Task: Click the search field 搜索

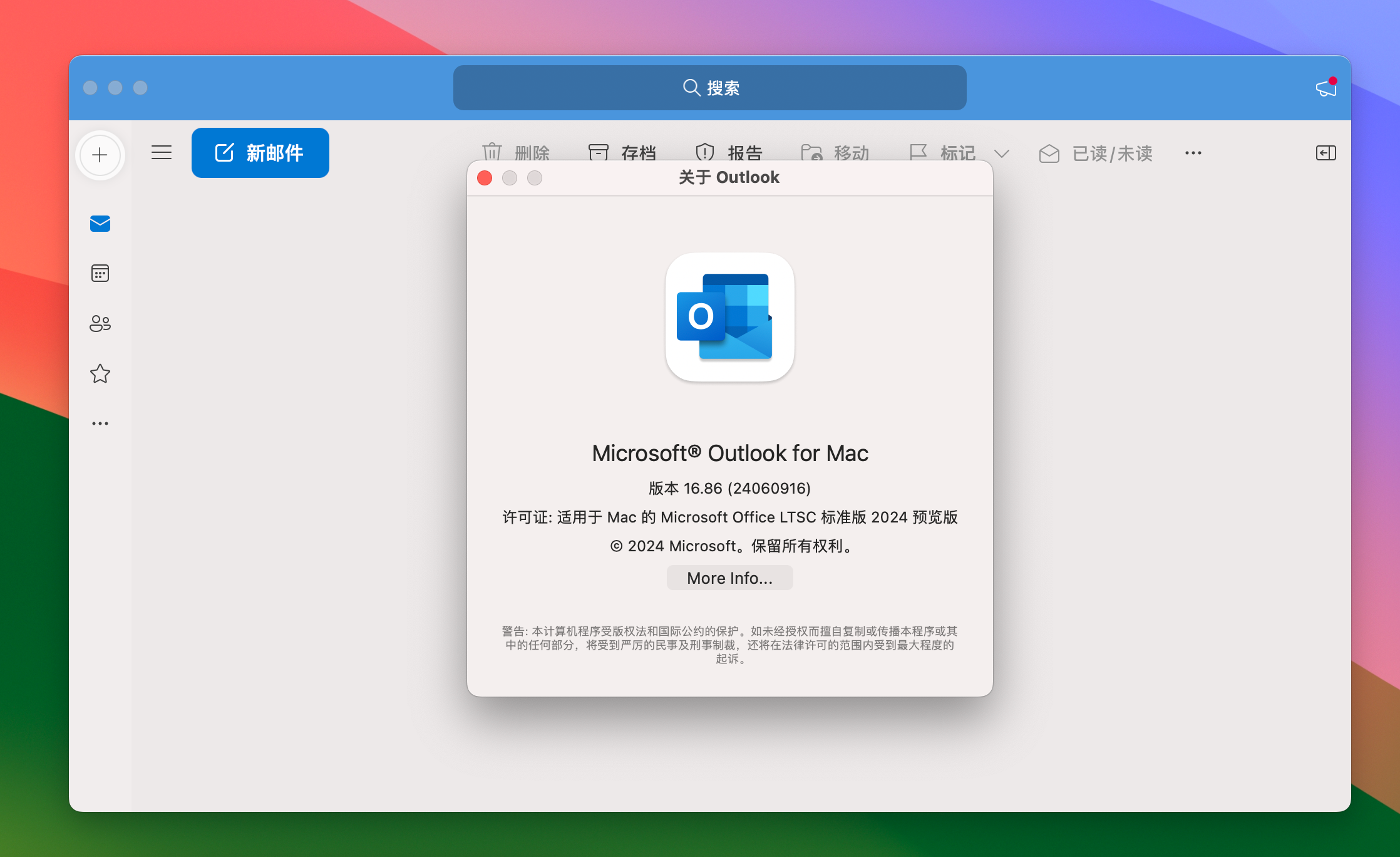Action: (710, 88)
